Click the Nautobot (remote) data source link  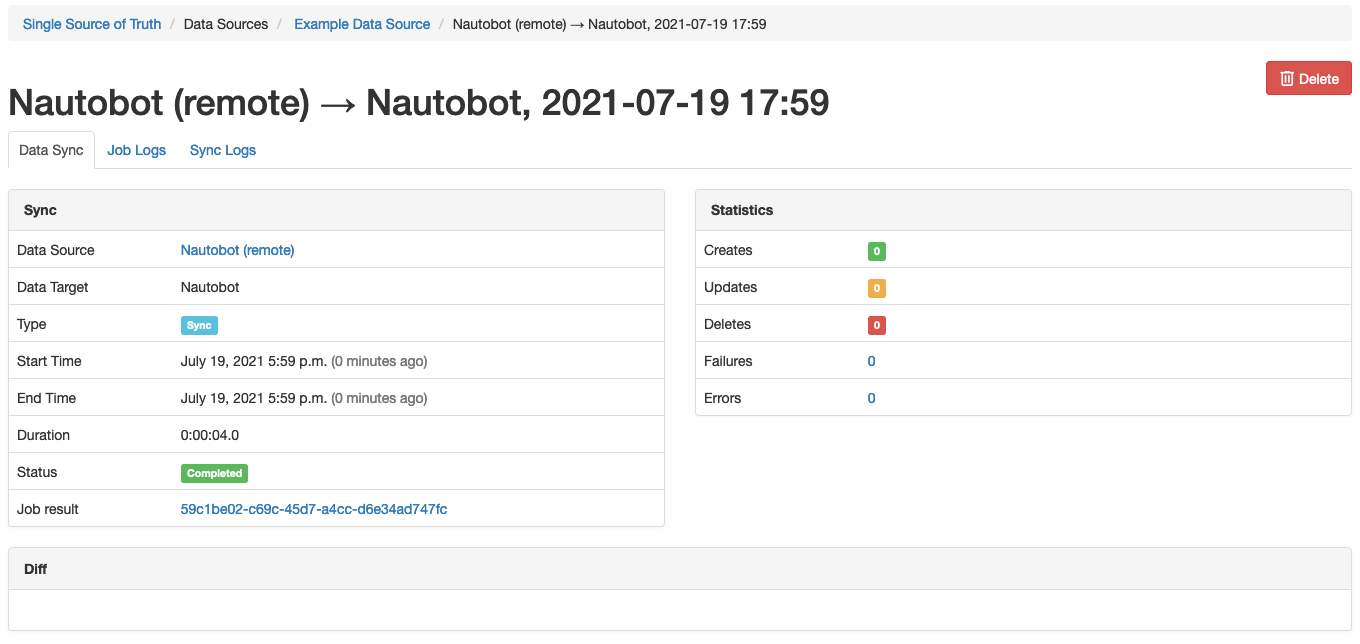[x=237, y=250]
